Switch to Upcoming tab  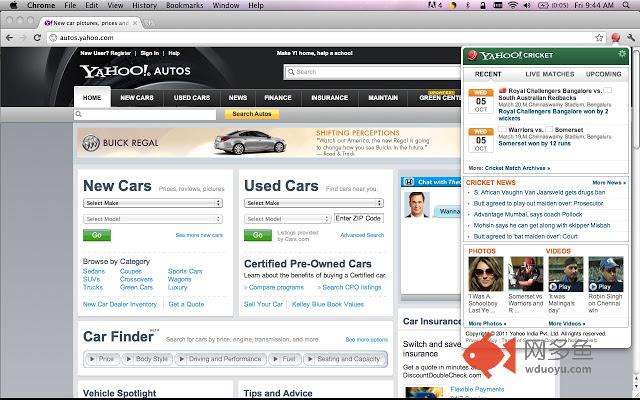603,74
